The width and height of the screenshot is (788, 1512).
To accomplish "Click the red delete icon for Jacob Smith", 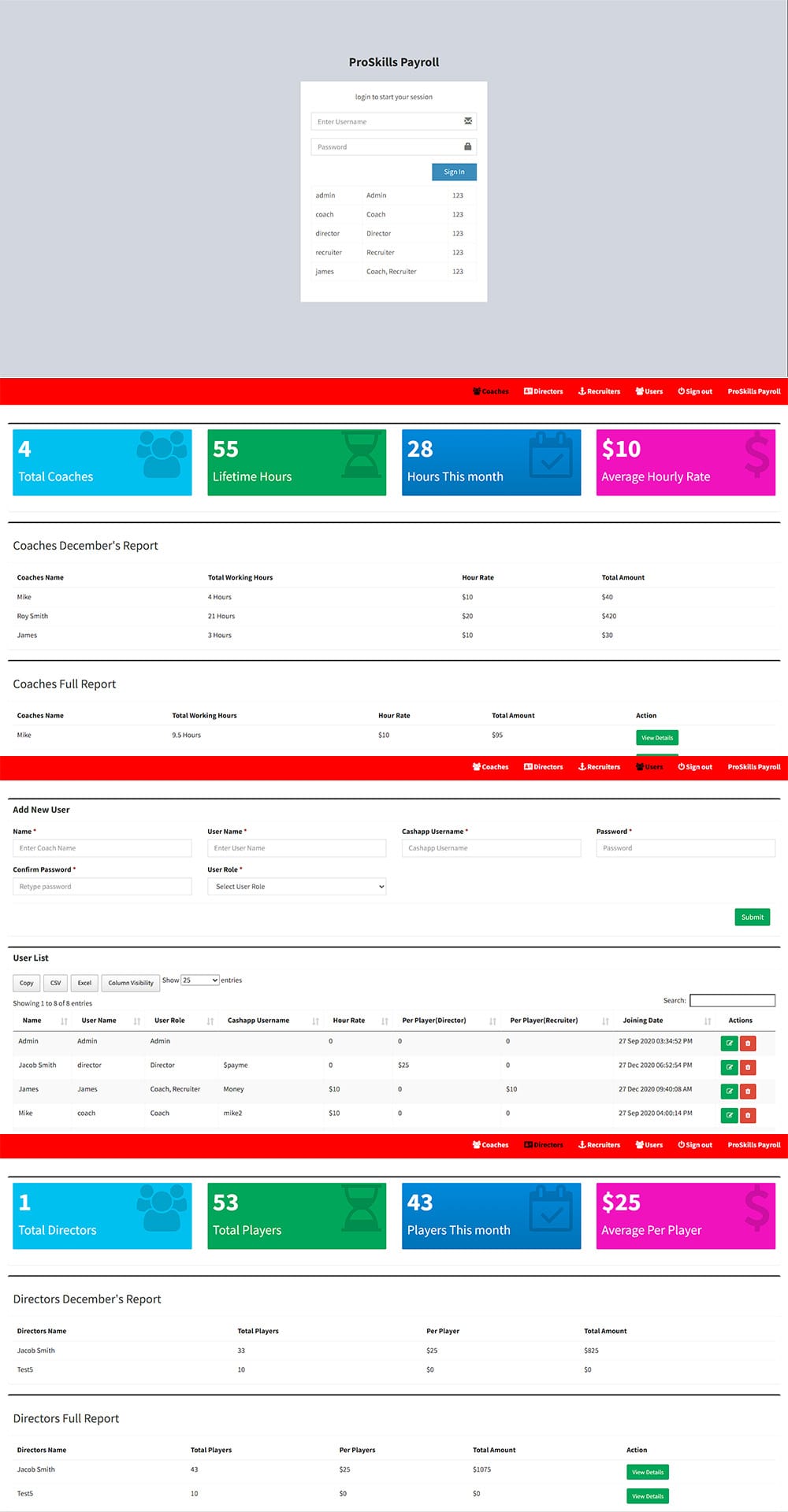I will [748, 1067].
